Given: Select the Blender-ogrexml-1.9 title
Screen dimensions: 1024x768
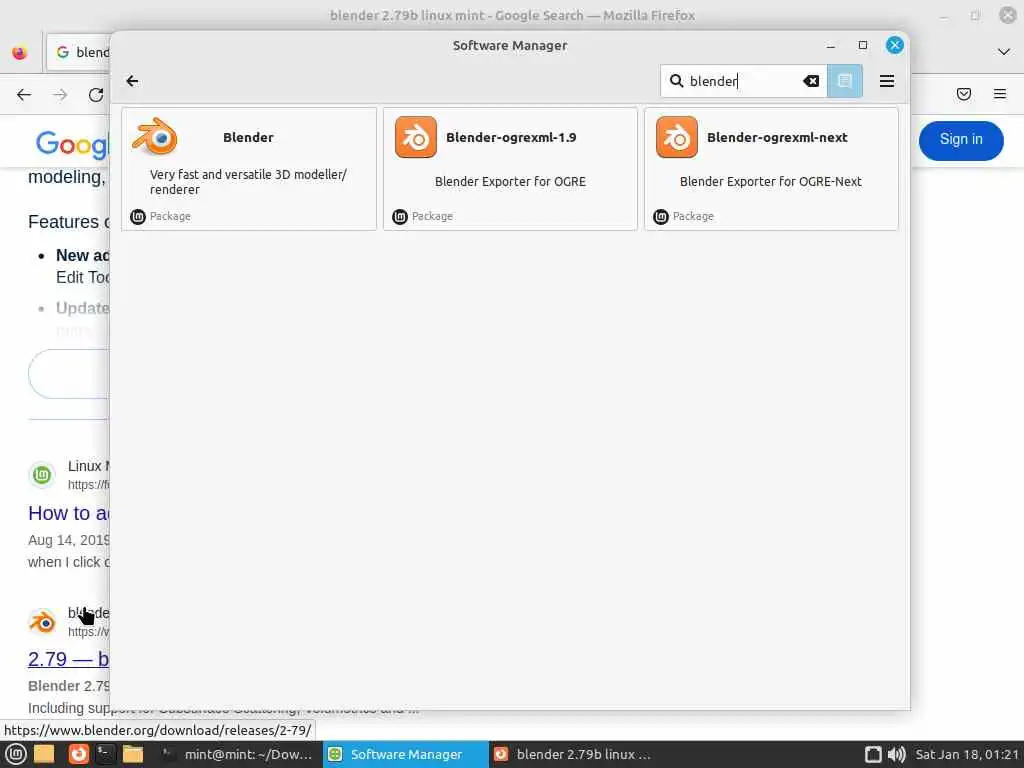Looking at the screenshot, I should tap(511, 137).
